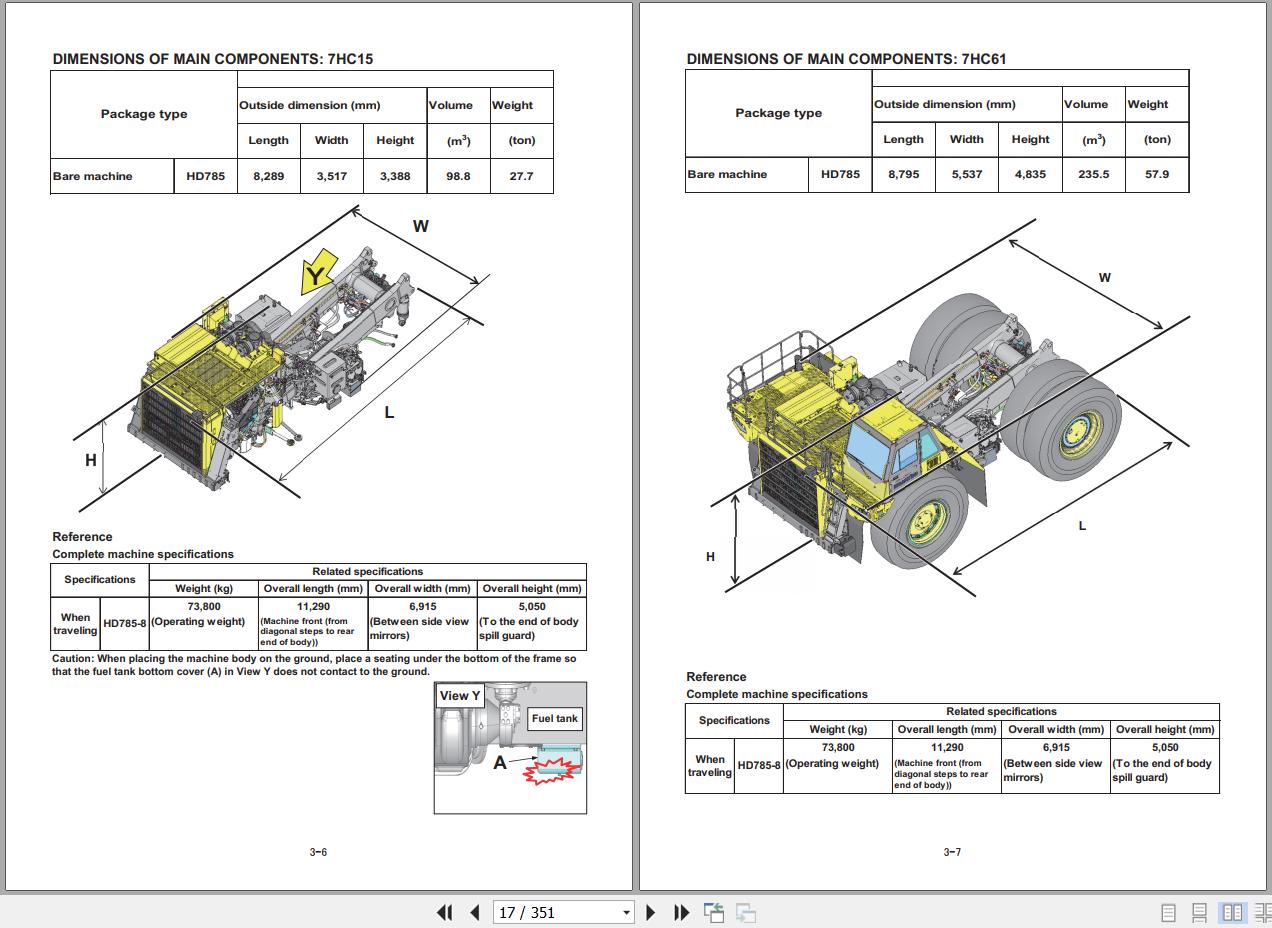
Task: Go to the previous page
Action: tap(475, 912)
